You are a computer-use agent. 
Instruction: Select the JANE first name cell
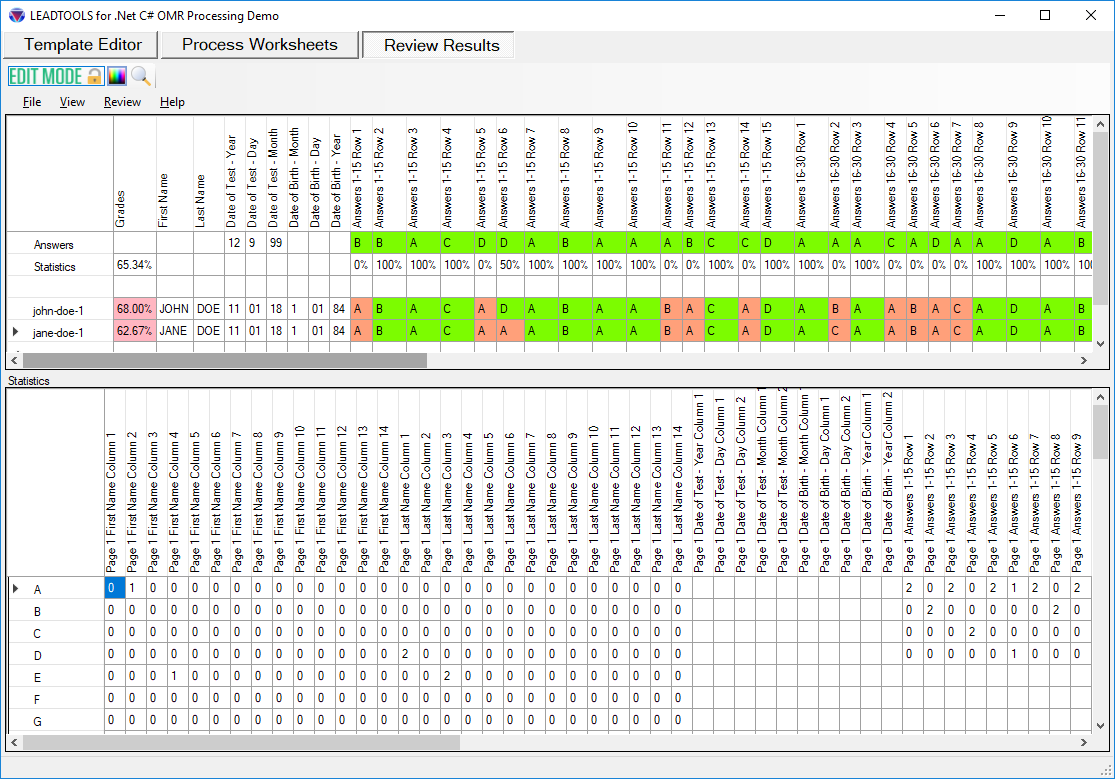[174, 332]
